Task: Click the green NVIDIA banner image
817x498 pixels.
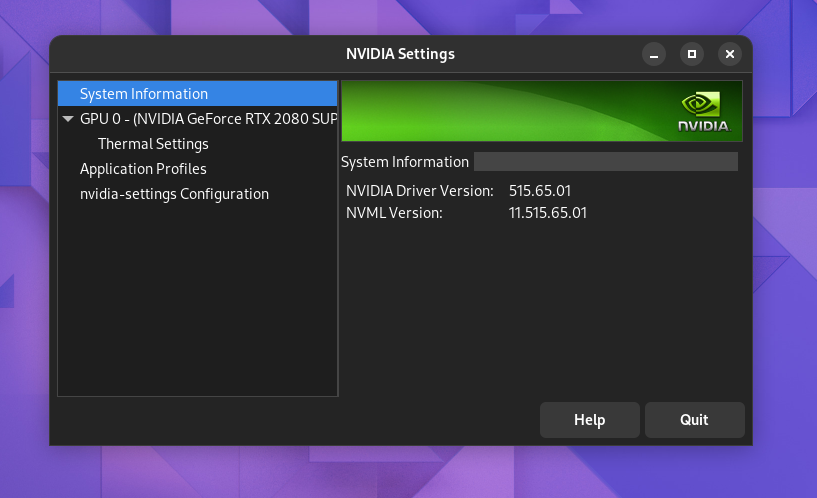Action: (x=542, y=111)
